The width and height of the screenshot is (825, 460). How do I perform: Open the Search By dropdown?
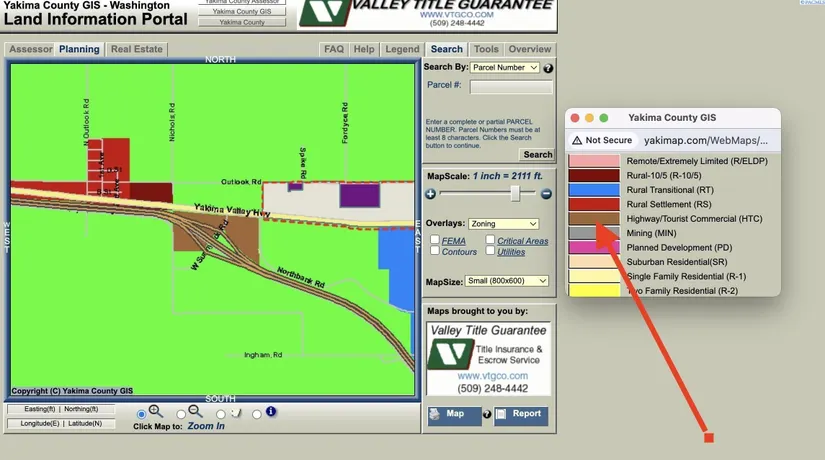[x=505, y=68]
